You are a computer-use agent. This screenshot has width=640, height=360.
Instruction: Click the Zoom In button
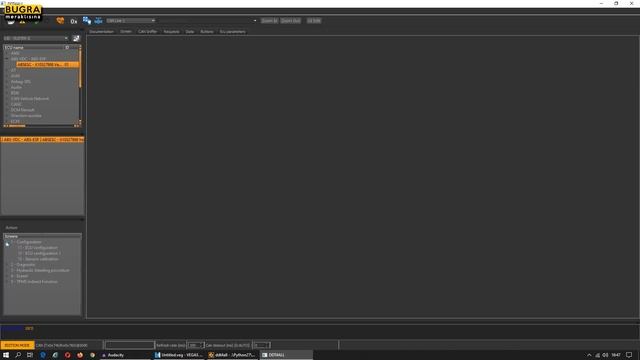(269, 20)
